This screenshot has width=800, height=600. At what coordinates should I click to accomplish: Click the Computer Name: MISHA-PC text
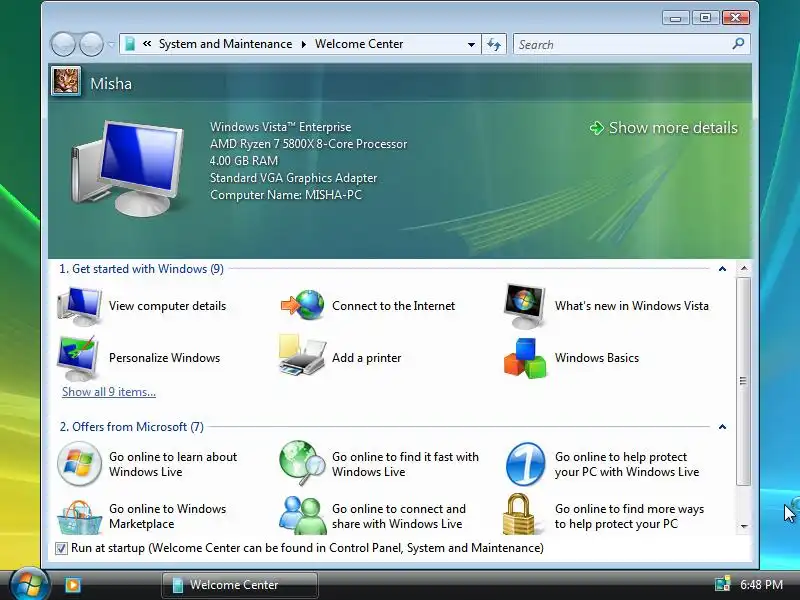[x=286, y=195]
